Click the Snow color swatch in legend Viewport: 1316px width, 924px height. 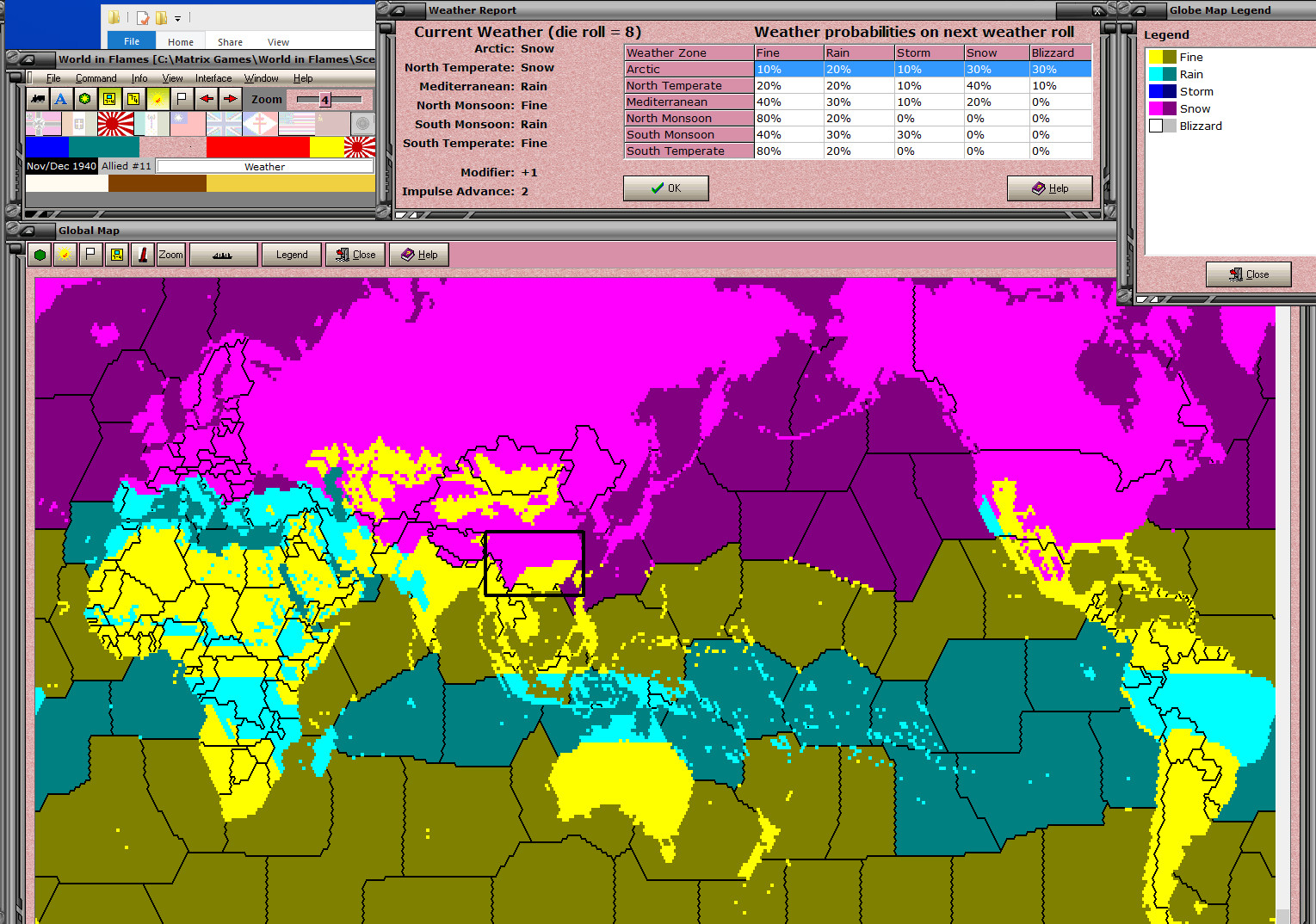point(1163,108)
